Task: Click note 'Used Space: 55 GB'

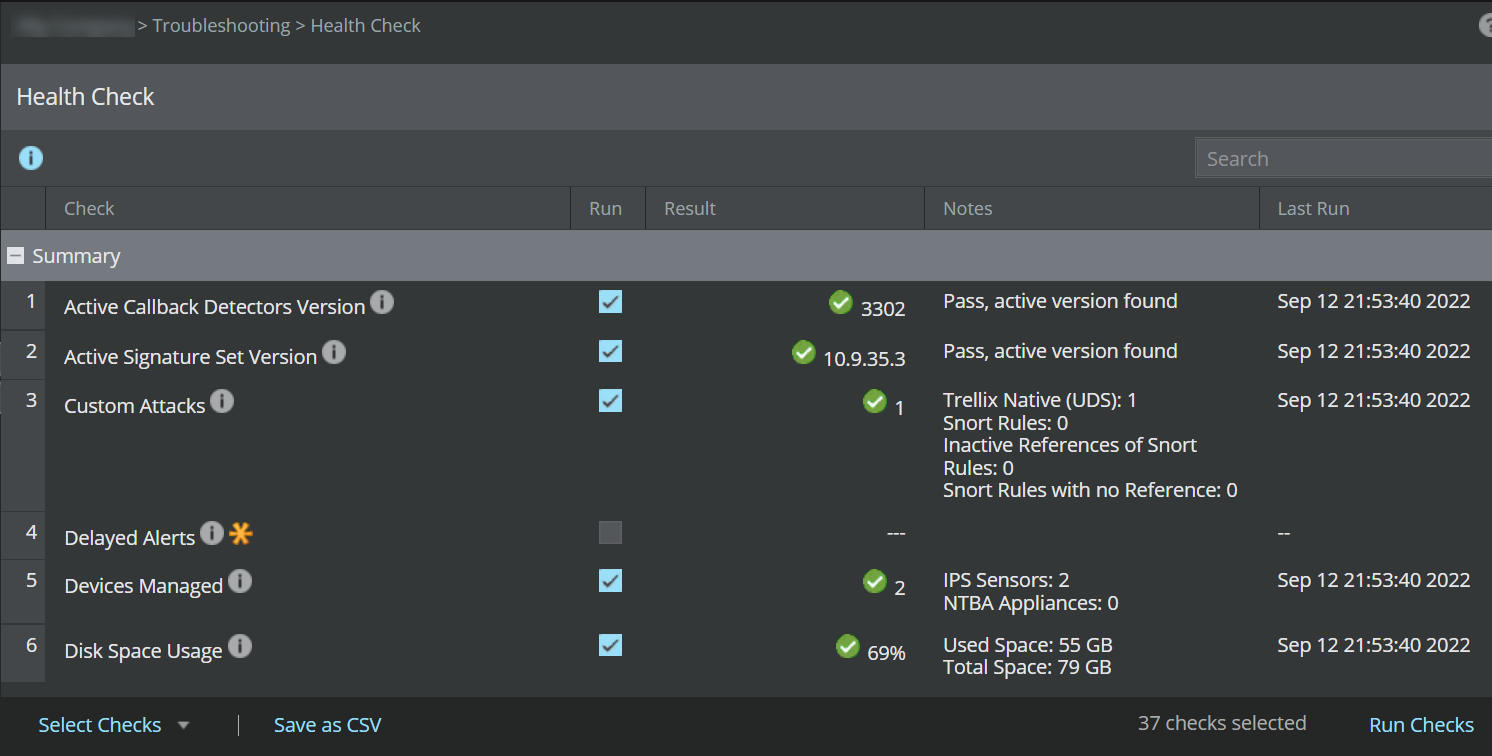Action: coord(1028,645)
